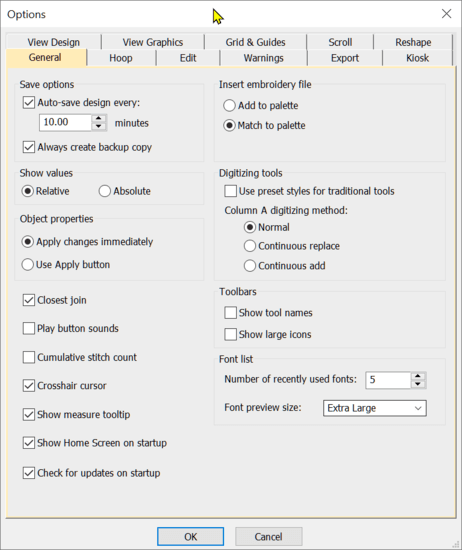Decrease number of recently used fonts
The image size is (462, 550).
[x=418, y=384]
